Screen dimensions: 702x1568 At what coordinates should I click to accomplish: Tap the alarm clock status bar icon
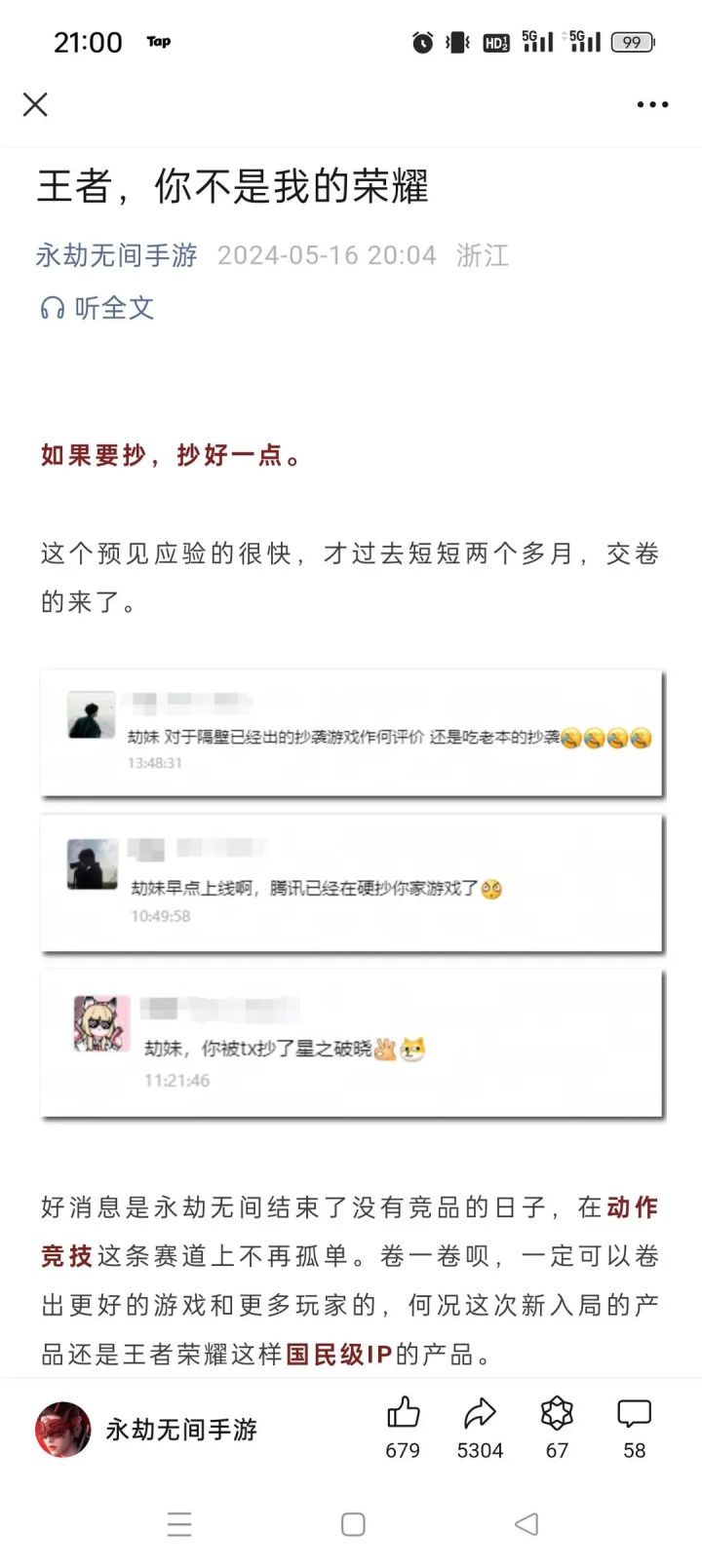click(x=422, y=42)
